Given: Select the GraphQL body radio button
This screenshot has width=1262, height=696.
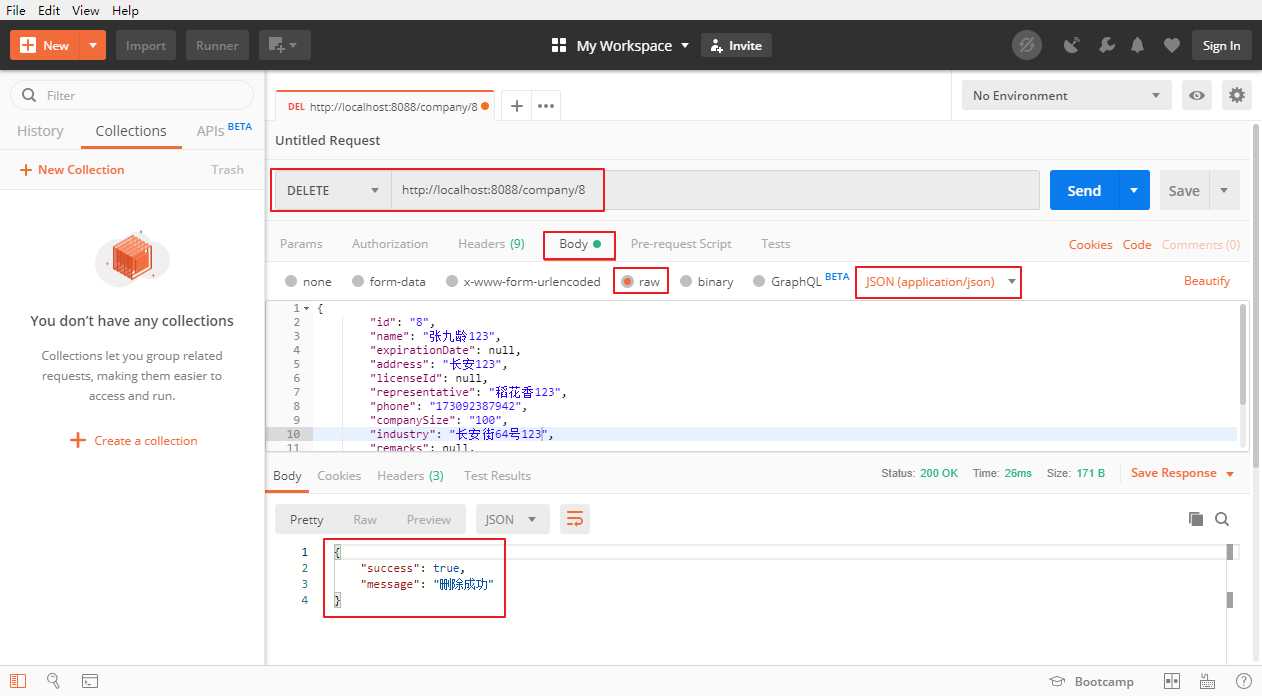Looking at the screenshot, I should tap(759, 282).
